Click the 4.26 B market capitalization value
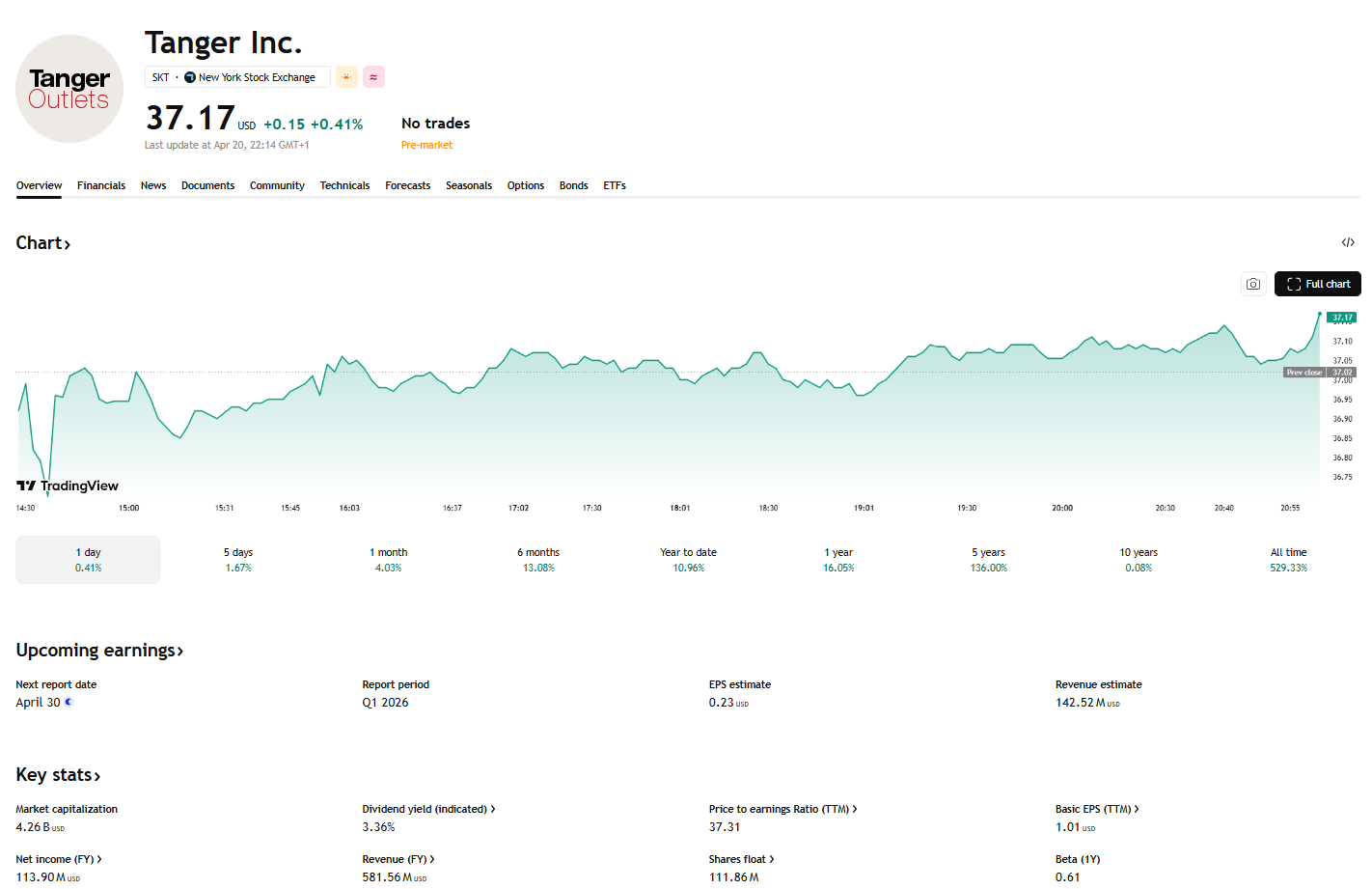This screenshot has width=1372, height=889. tap(40, 827)
